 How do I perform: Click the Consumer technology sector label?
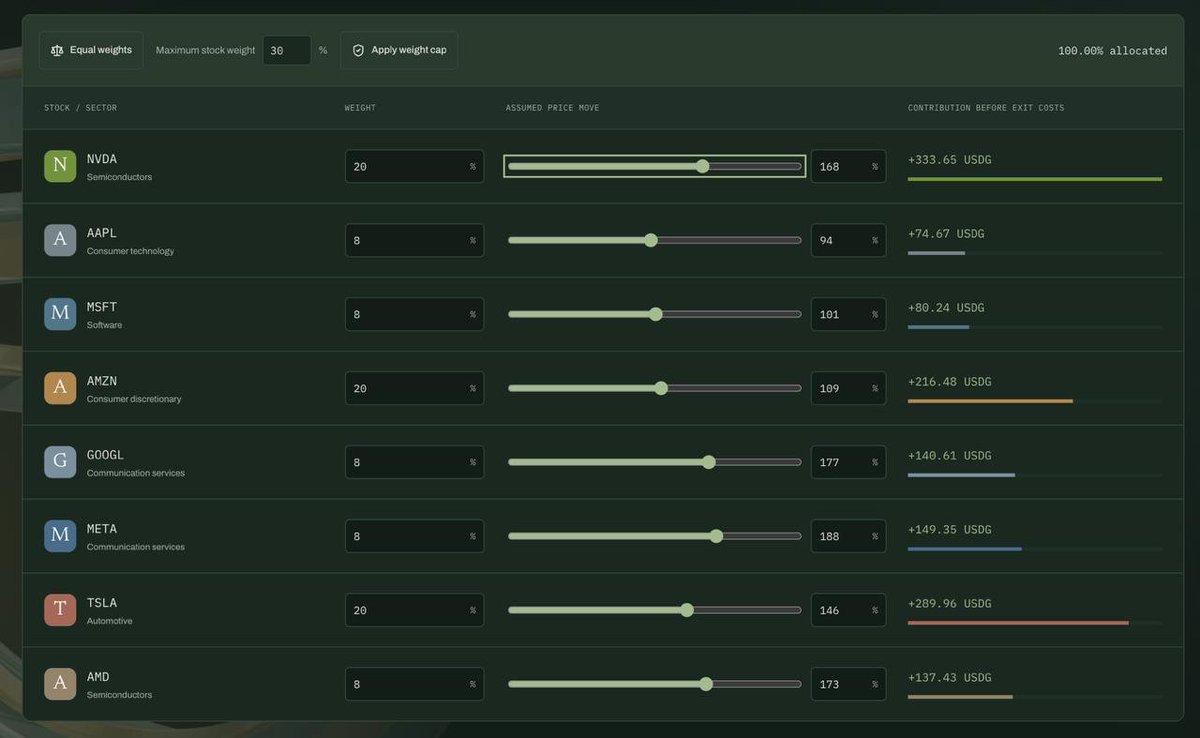[x=130, y=251]
